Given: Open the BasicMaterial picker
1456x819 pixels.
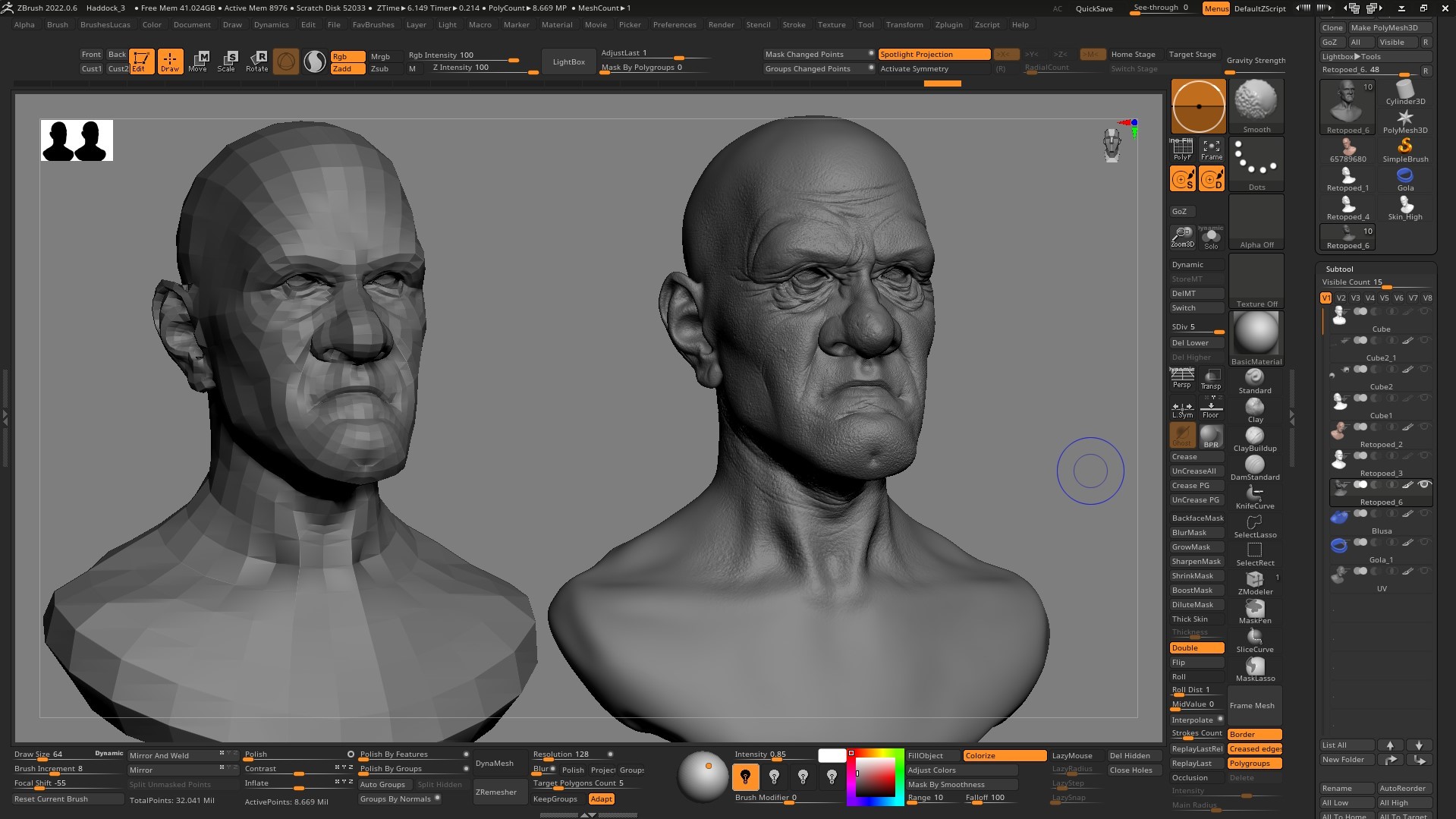Looking at the screenshot, I should click(x=1256, y=339).
